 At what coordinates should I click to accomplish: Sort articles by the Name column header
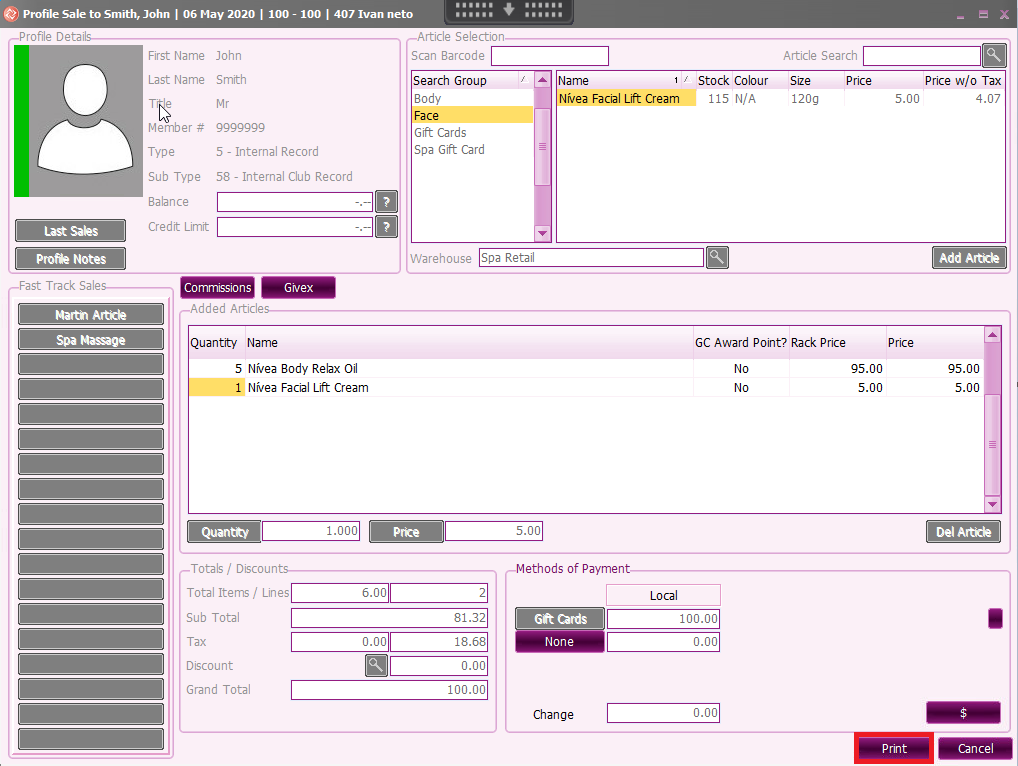pos(626,80)
